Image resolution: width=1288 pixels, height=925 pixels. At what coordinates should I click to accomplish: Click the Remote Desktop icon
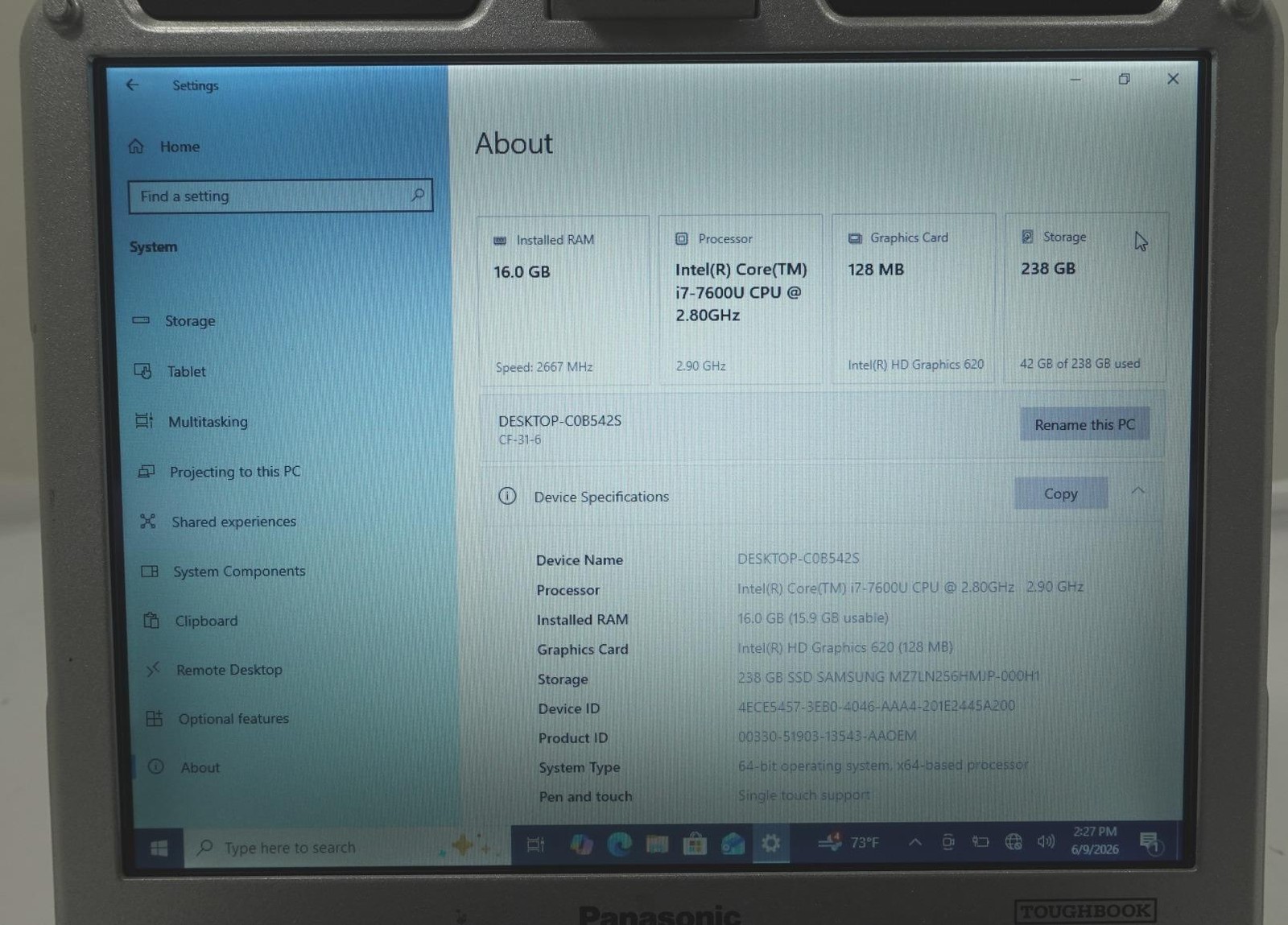click(x=153, y=669)
